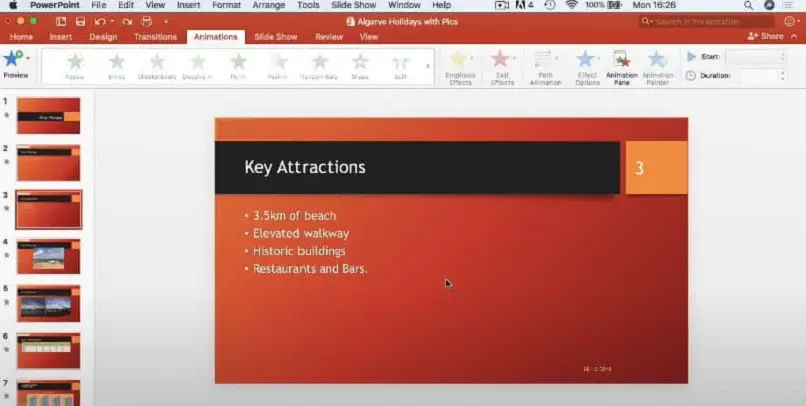The width and height of the screenshot is (806, 406).
Task: Choose the Checkerboard entrance effect
Action: click(x=157, y=67)
